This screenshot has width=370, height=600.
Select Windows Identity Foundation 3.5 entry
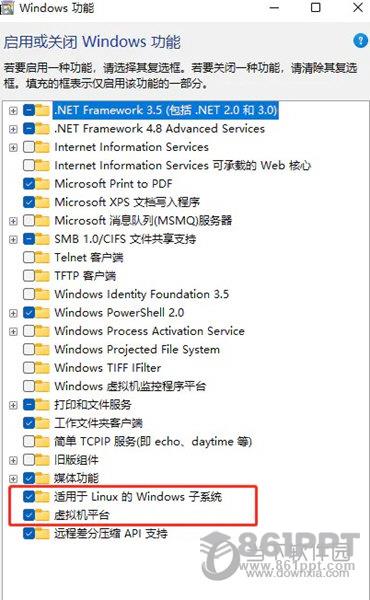142,294
